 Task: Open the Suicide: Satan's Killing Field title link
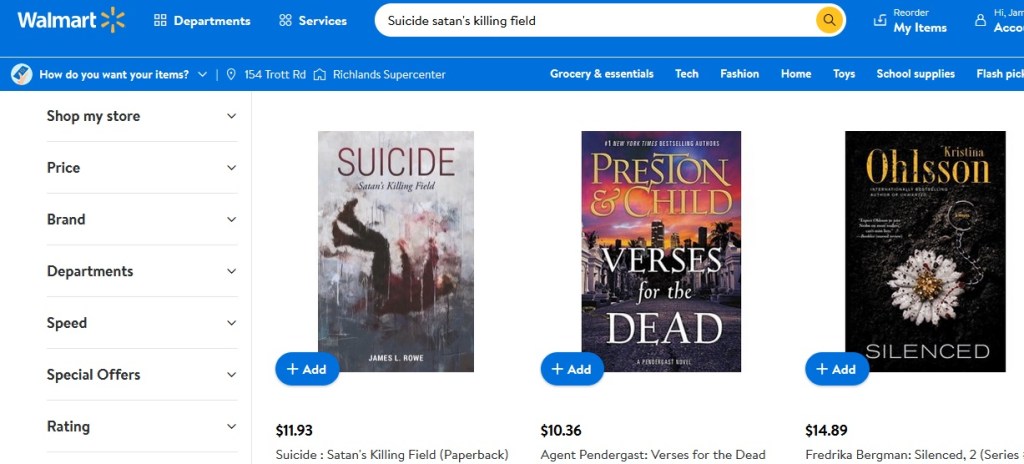pos(392,455)
